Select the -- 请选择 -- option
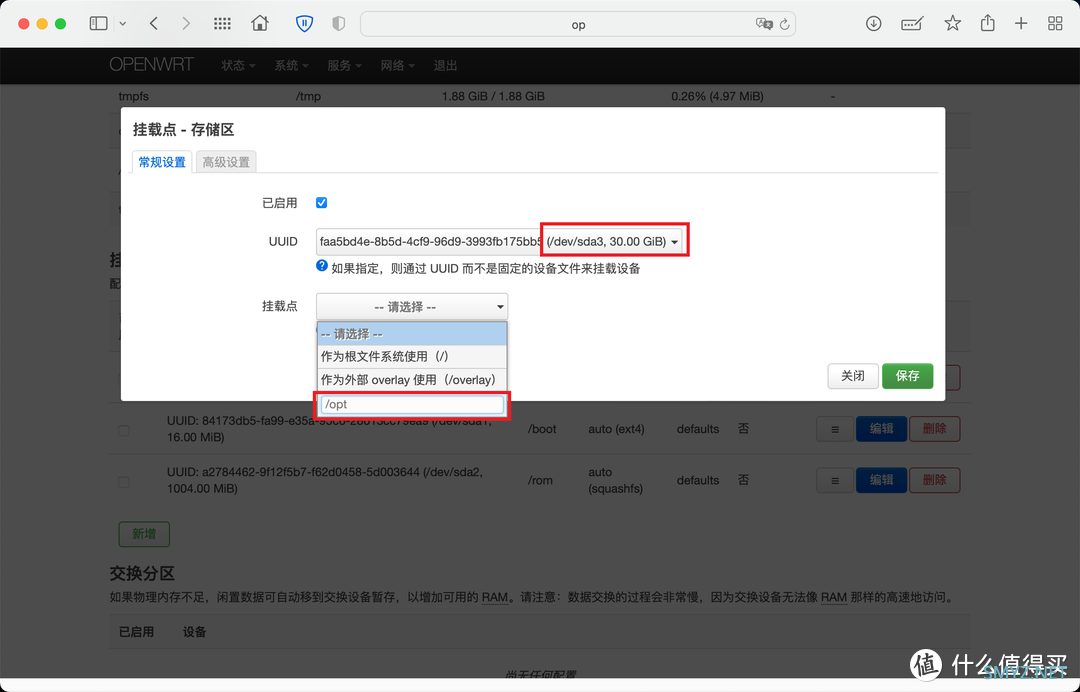The image size is (1080, 692). click(x=412, y=334)
